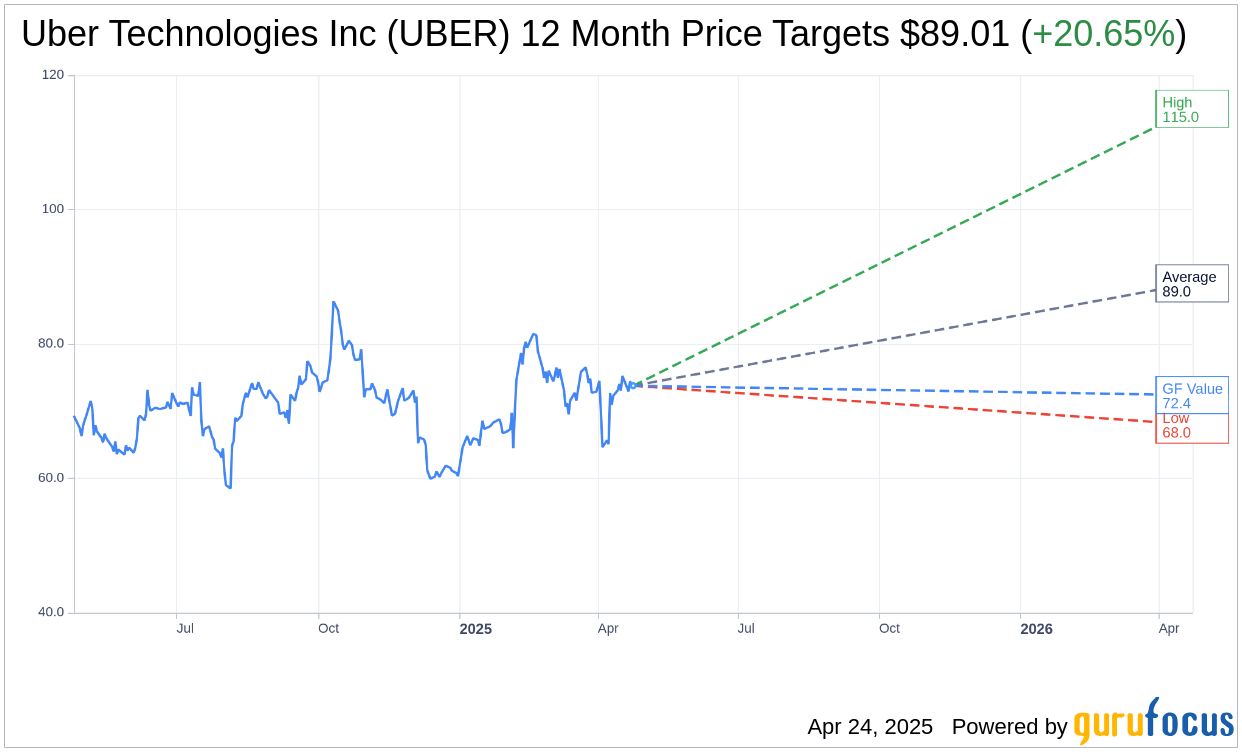Click the red dashed low-target line
Viewport: 1242px width, 752px height.
coord(900,405)
